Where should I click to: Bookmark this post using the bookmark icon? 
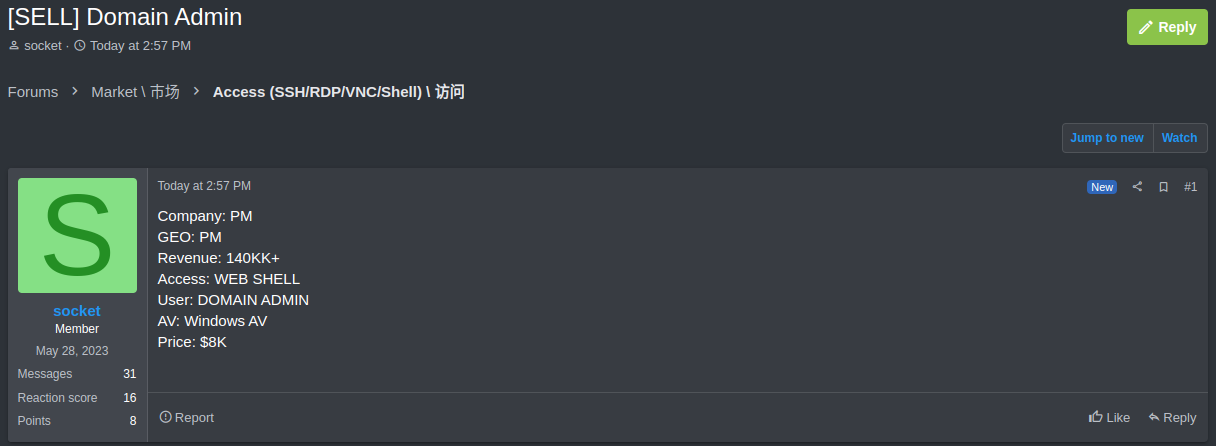pos(1163,187)
